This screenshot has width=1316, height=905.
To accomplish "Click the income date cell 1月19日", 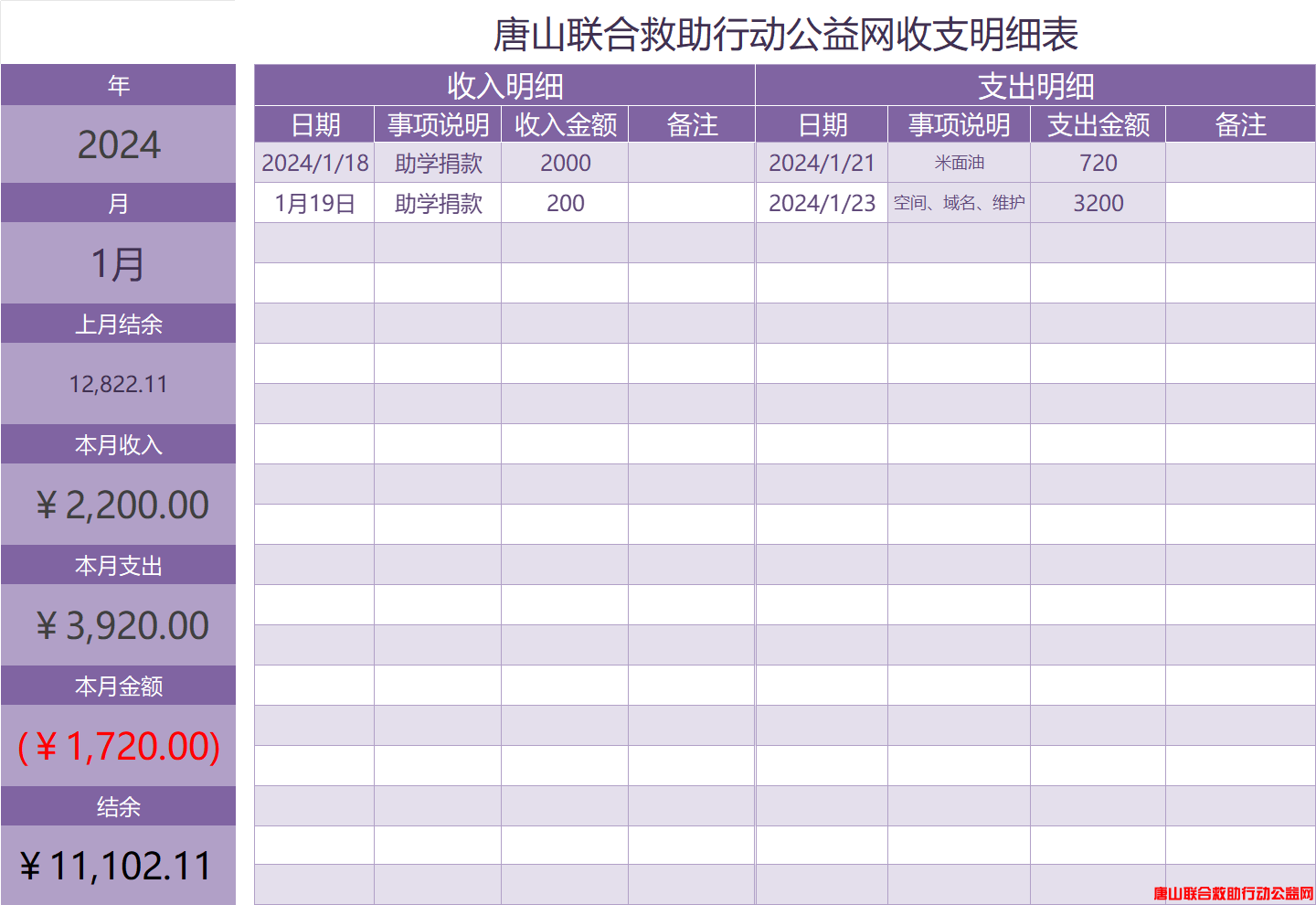I will (x=314, y=203).
